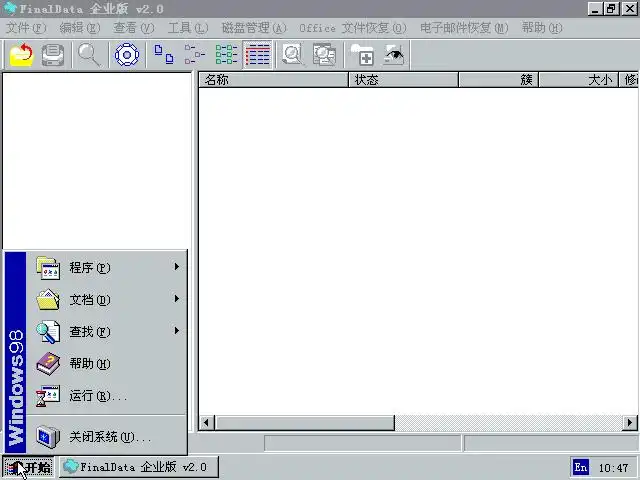
Task: Open the 磁盘管理(A) menu
Action: 254,28
